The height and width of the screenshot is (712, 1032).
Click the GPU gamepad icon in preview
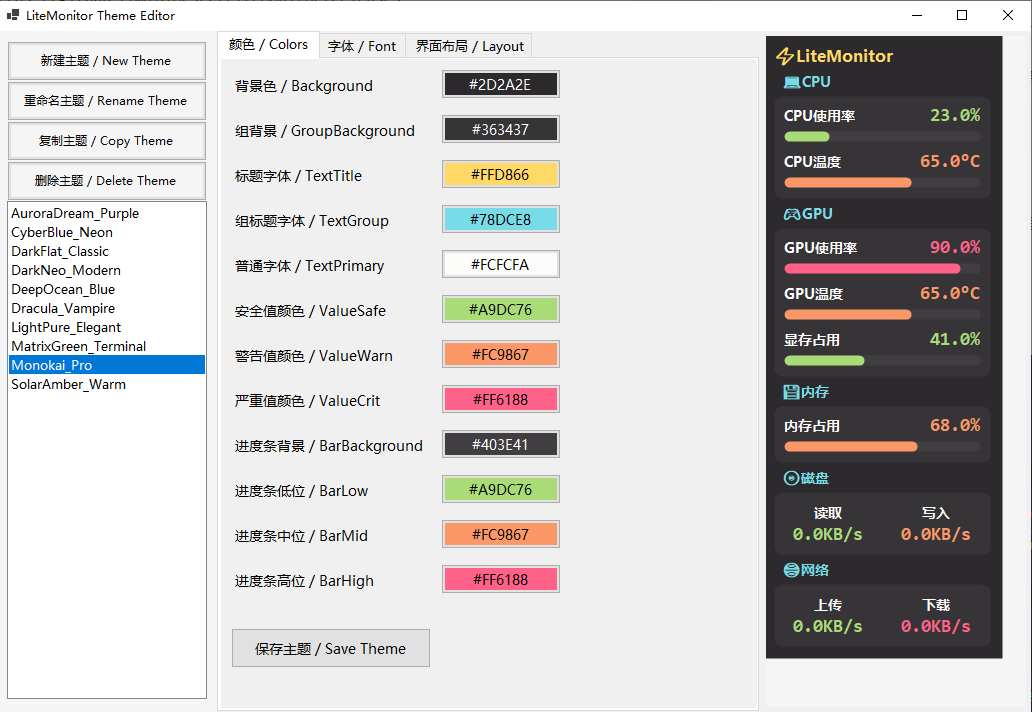point(791,214)
